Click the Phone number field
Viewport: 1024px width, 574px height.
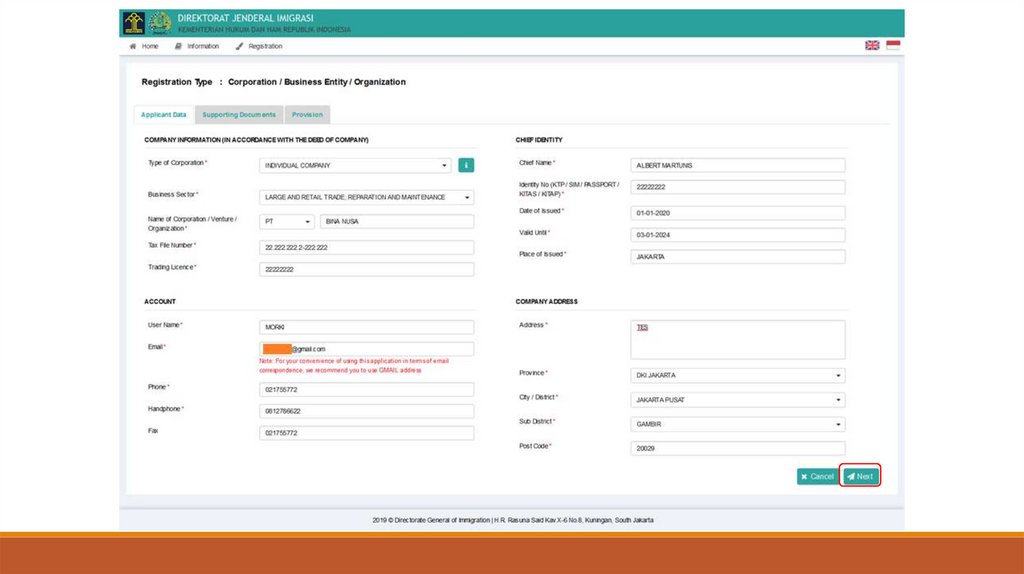pyautogui.click(x=366, y=389)
